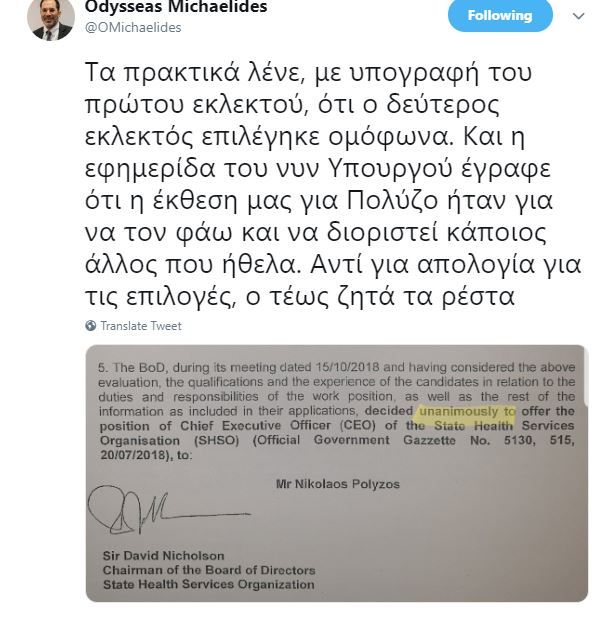The height and width of the screenshot is (618, 616).
Task: Click Sir David Nicholson name in image
Action: [x=164, y=556]
